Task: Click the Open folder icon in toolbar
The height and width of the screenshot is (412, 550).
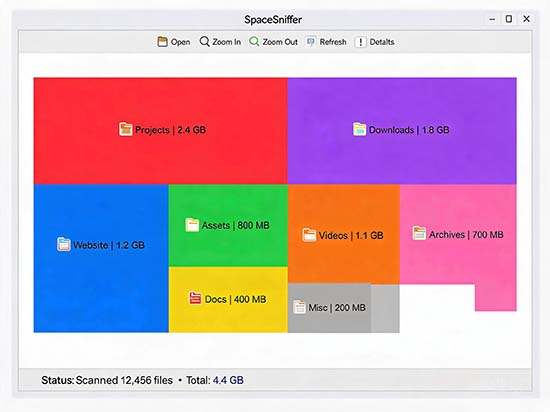Action: click(x=162, y=42)
